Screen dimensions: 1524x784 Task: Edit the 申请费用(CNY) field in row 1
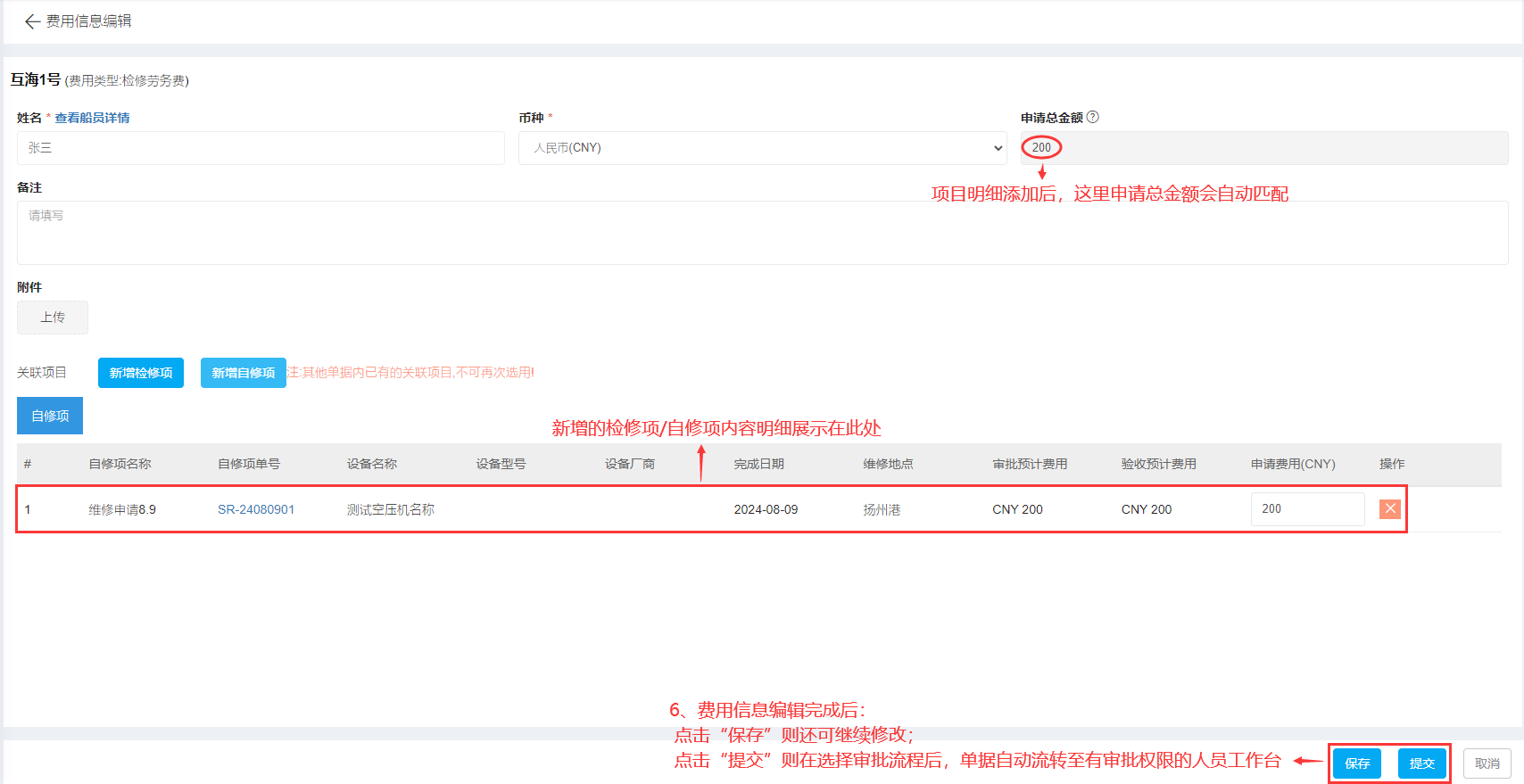1307,508
